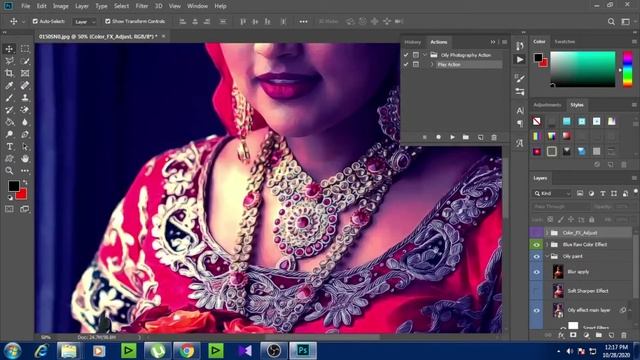Open Actions panel options menu

click(504, 42)
